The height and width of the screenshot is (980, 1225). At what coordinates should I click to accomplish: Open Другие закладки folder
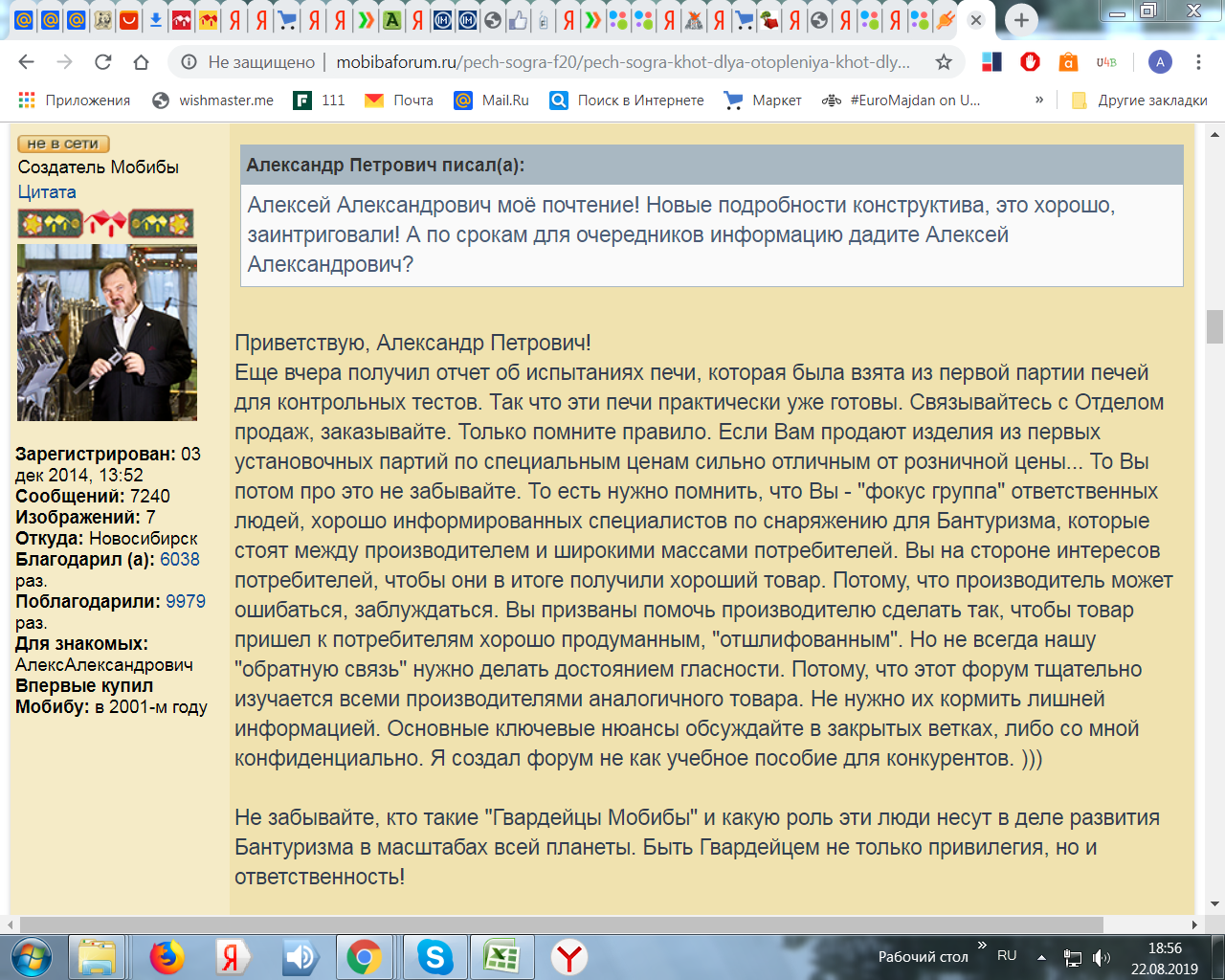pos(1139,100)
